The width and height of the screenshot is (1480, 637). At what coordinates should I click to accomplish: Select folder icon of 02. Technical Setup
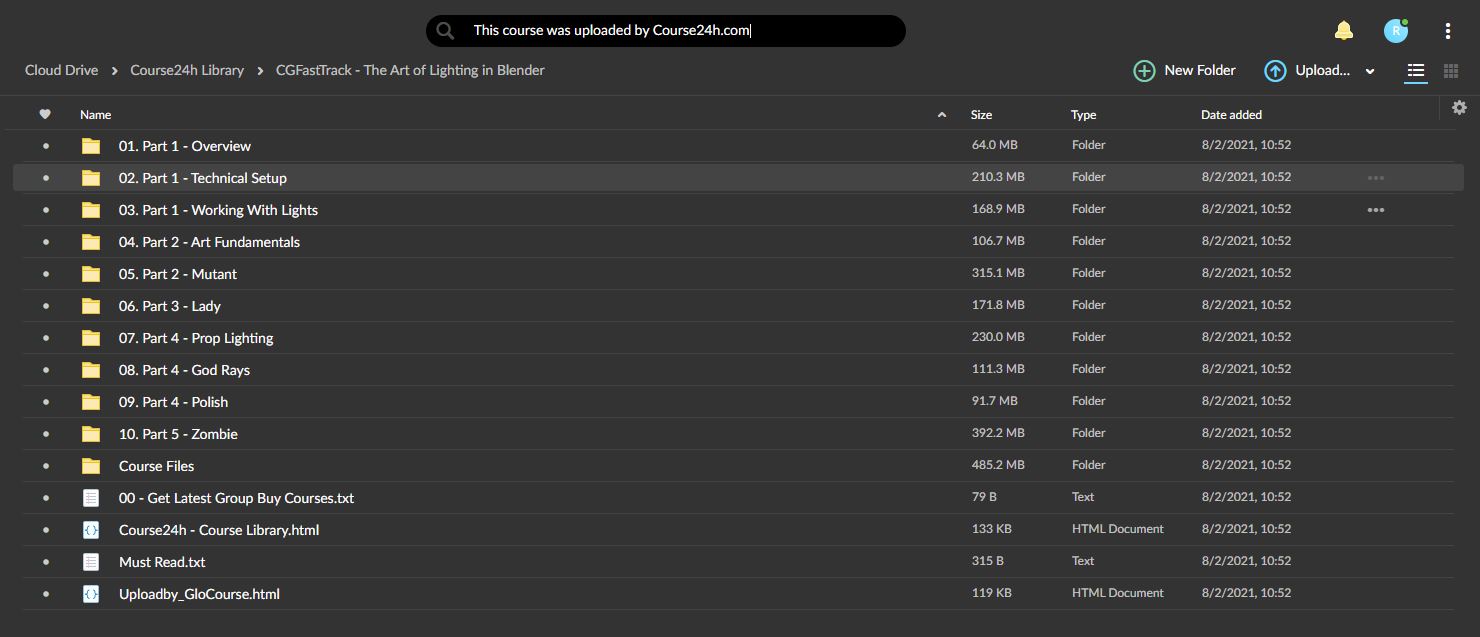point(91,178)
